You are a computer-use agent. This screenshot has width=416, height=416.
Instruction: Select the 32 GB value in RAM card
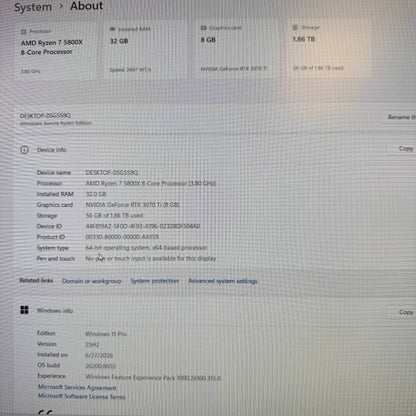[x=119, y=41]
